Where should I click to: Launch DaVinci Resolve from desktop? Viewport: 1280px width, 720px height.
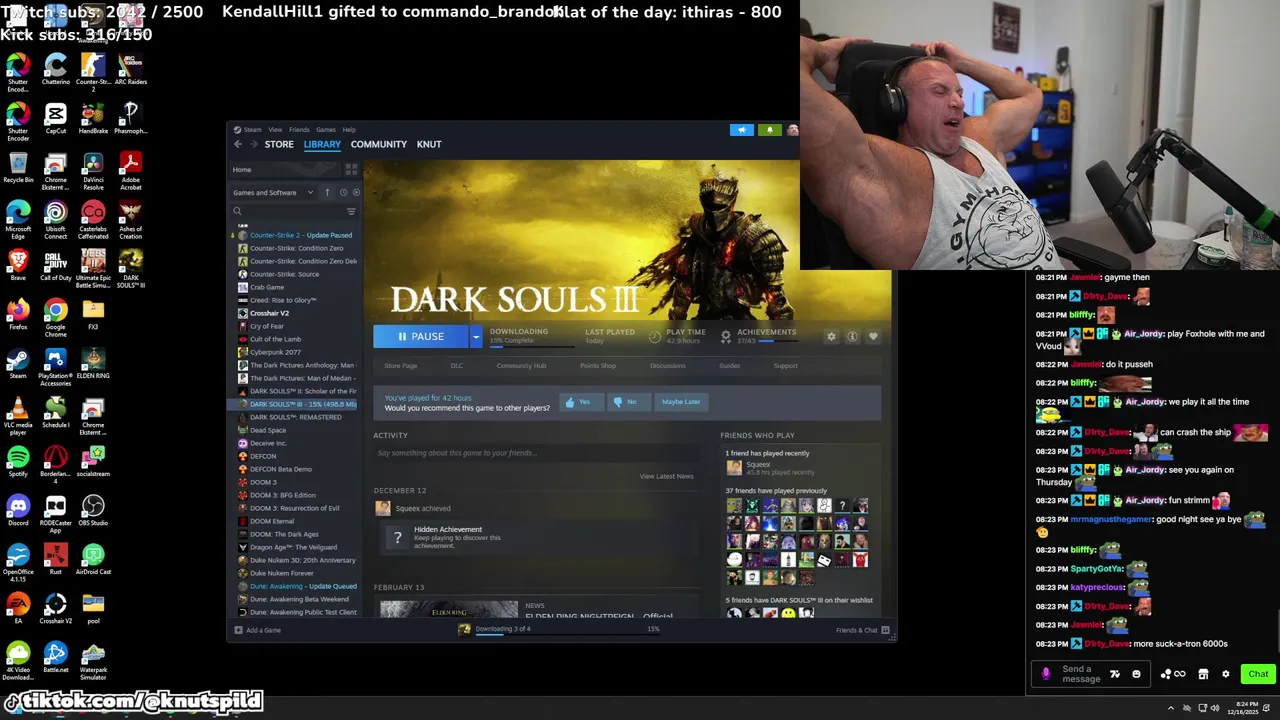coord(93,169)
